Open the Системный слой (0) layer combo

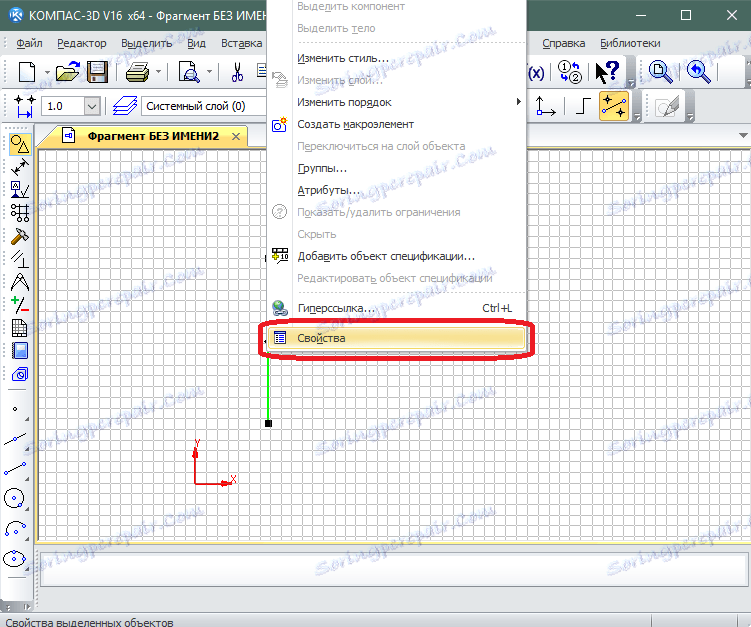[x=204, y=106]
